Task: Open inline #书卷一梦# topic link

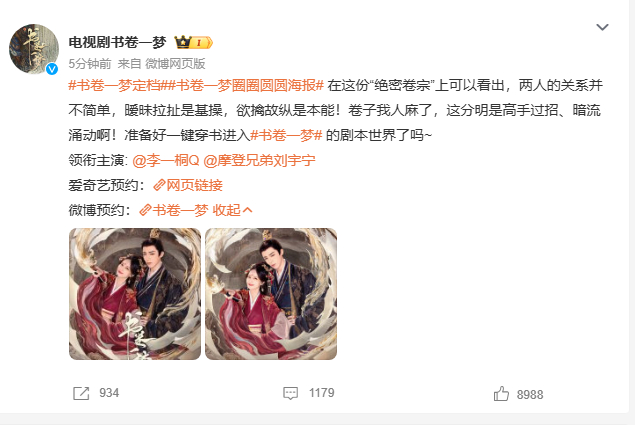Action: coord(286,135)
